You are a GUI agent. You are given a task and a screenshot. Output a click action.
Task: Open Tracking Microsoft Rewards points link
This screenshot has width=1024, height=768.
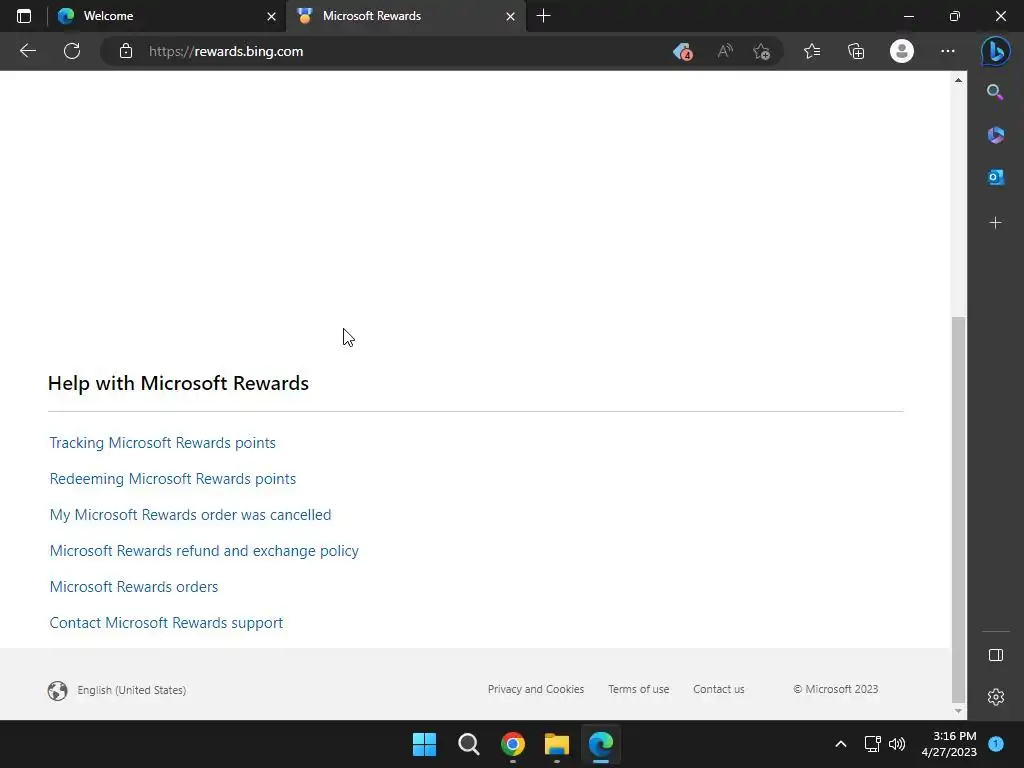163,443
